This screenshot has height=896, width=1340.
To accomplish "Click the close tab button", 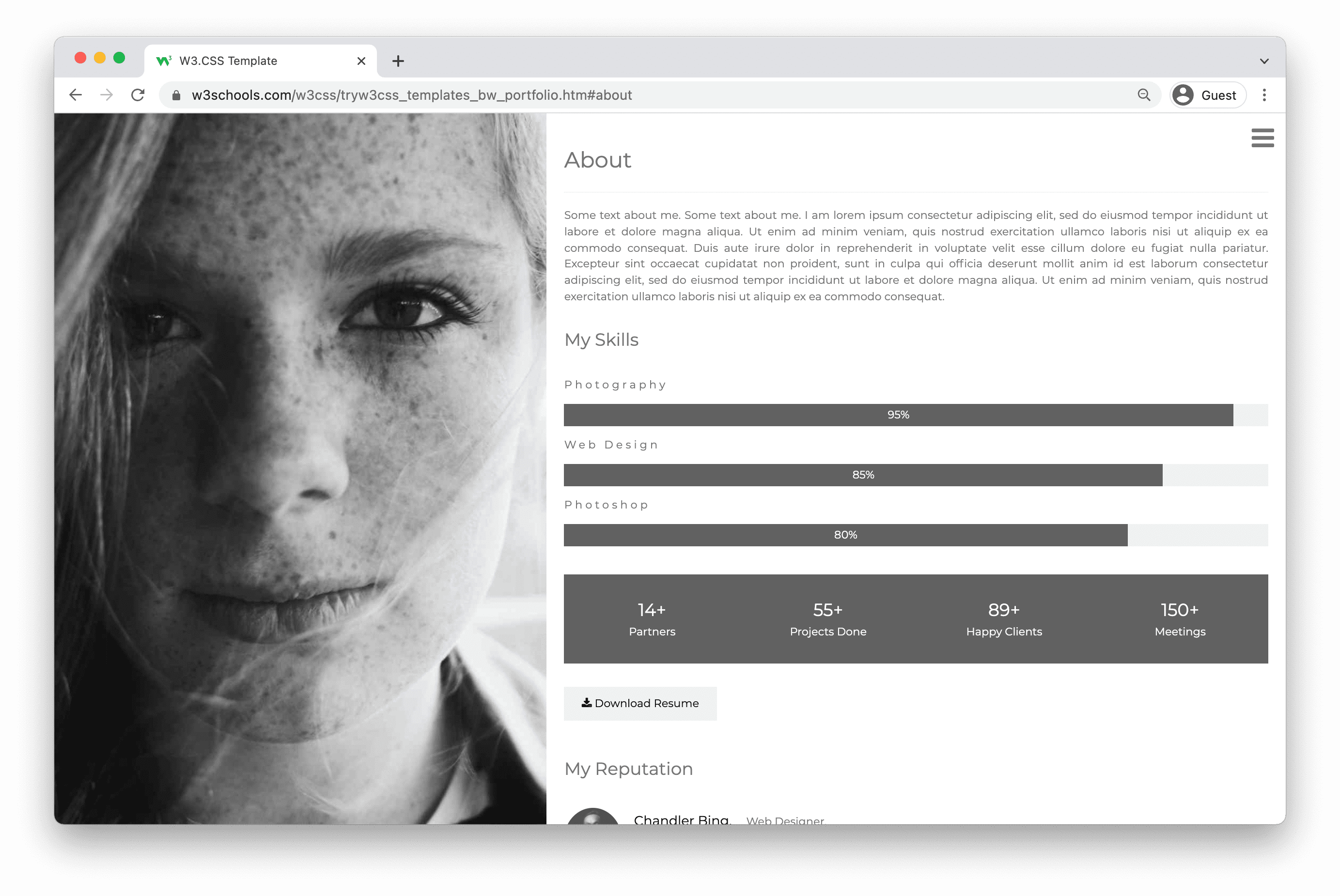I will (x=362, y=60).
